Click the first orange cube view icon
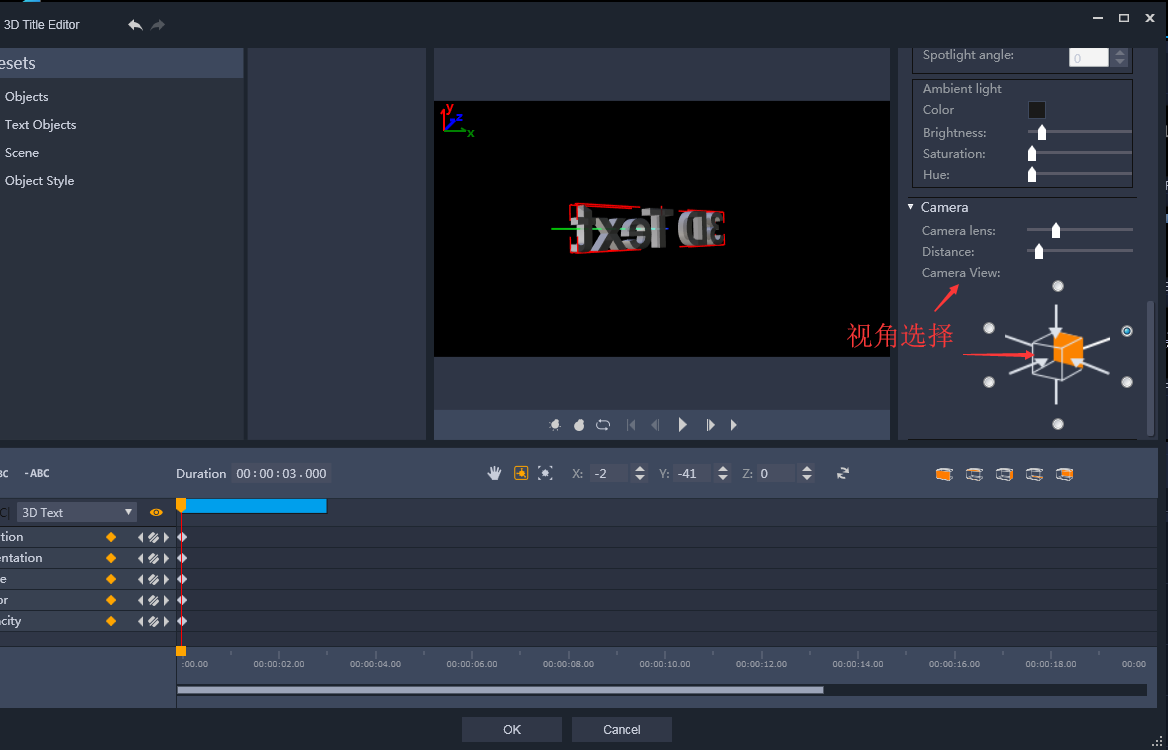Screen dimensions: 1168x750 [944, 474]
